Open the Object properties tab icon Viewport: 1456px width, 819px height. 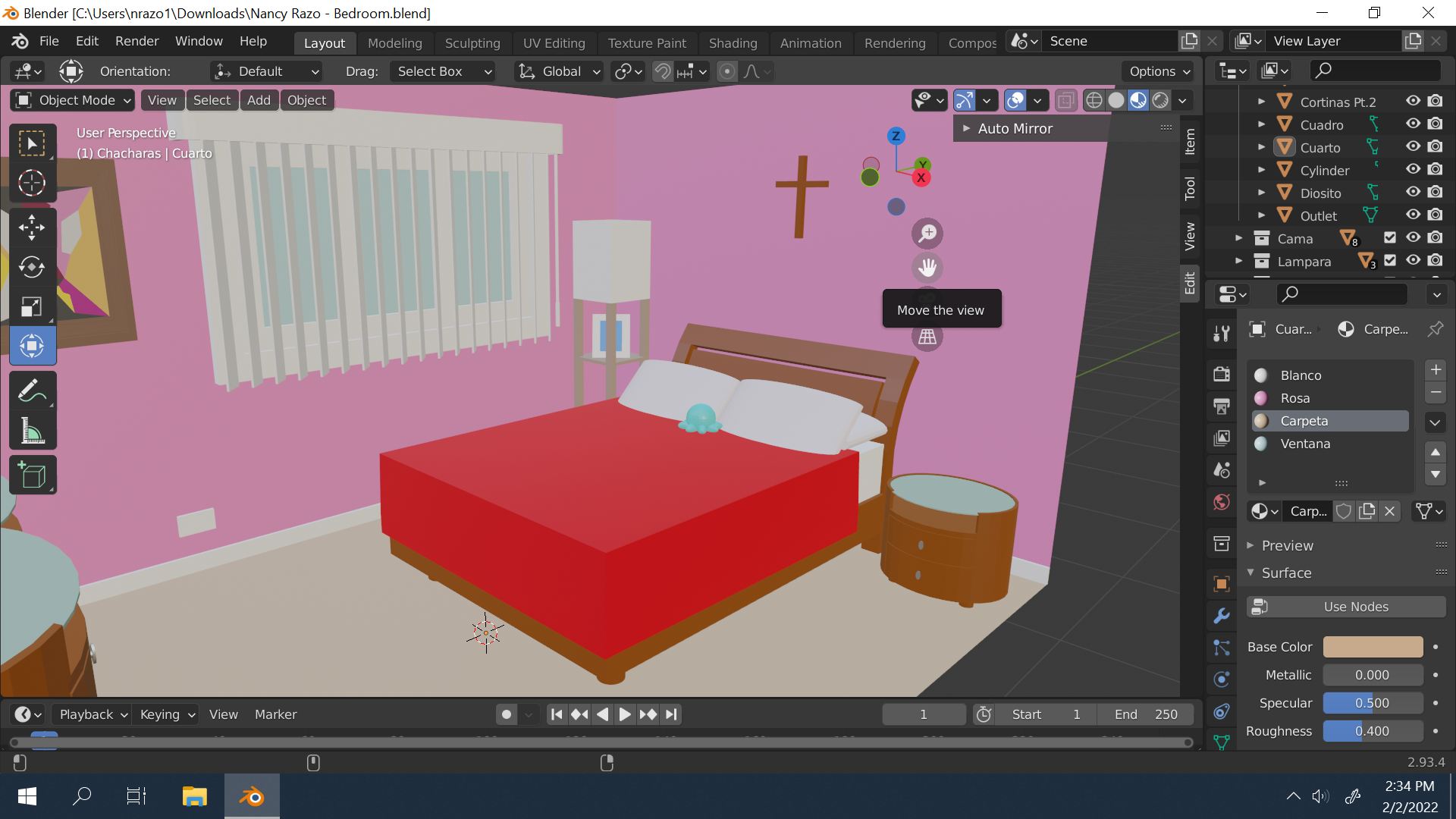click(1221, 583)
